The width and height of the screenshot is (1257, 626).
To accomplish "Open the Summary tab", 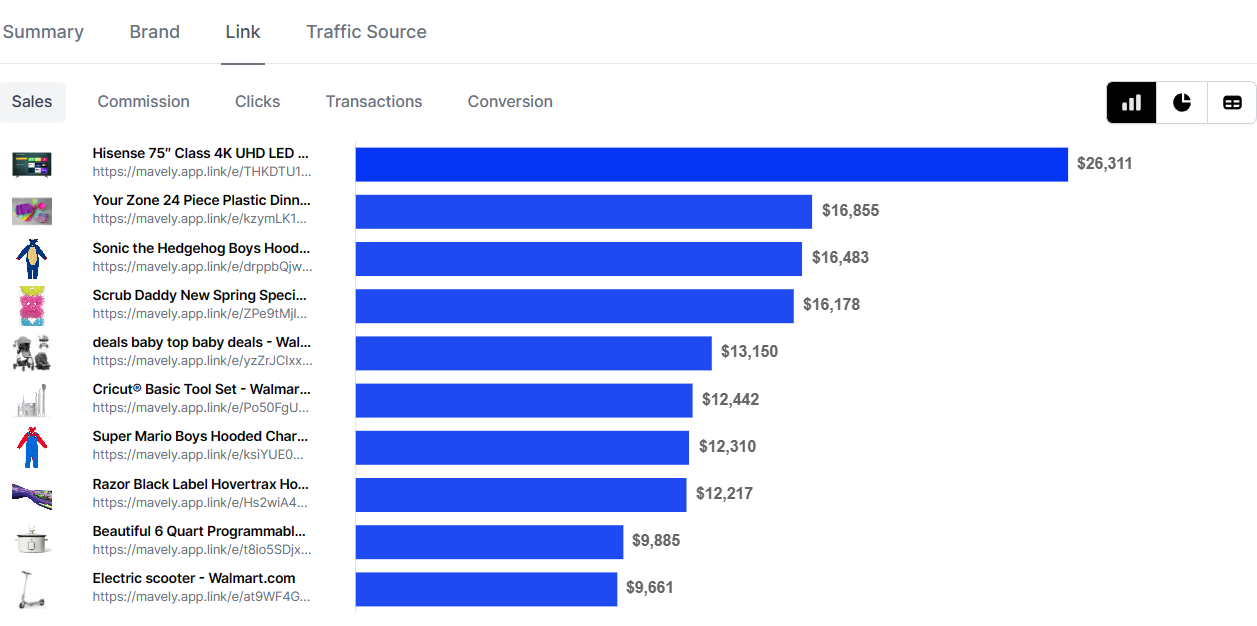I will coord(43,32).
